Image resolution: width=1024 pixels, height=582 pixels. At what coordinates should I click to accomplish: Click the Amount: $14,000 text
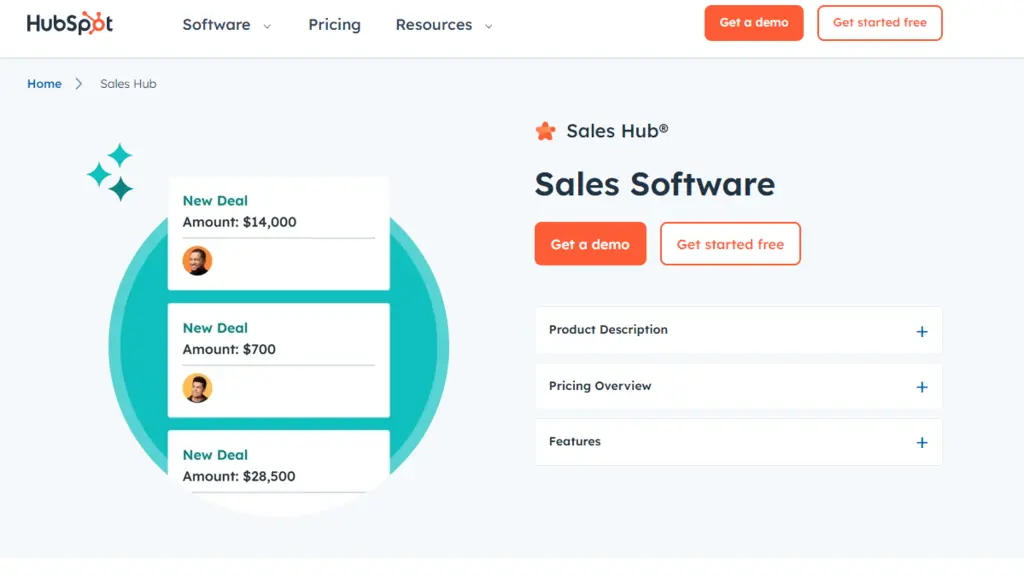tap(239, 222)
